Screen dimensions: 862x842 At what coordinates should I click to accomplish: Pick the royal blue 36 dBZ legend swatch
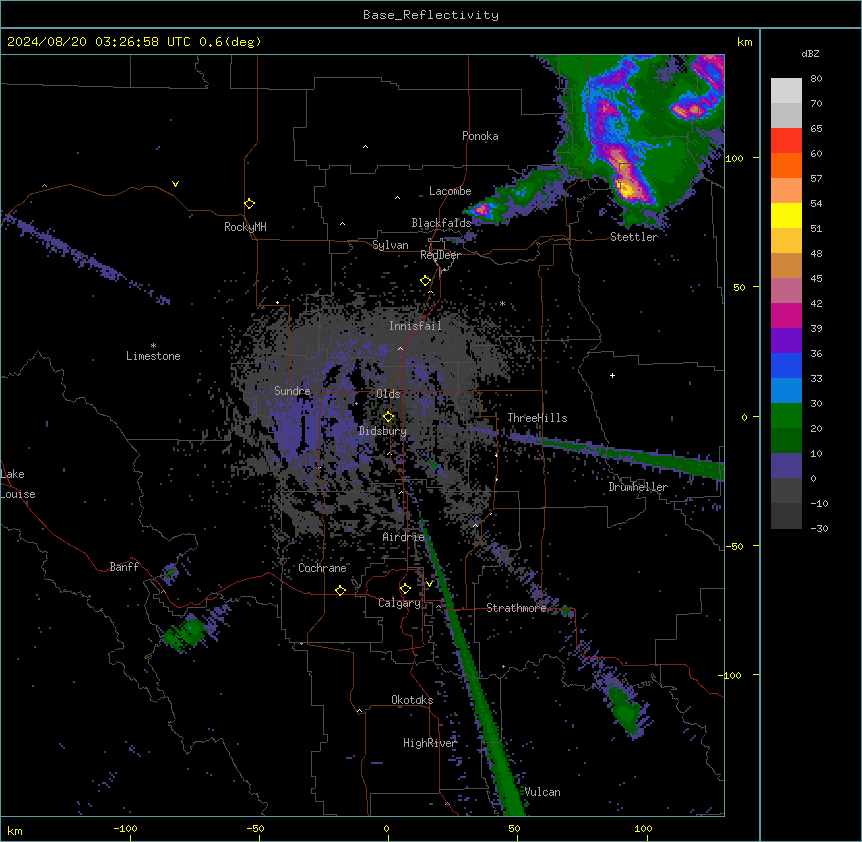click(786, 365)
